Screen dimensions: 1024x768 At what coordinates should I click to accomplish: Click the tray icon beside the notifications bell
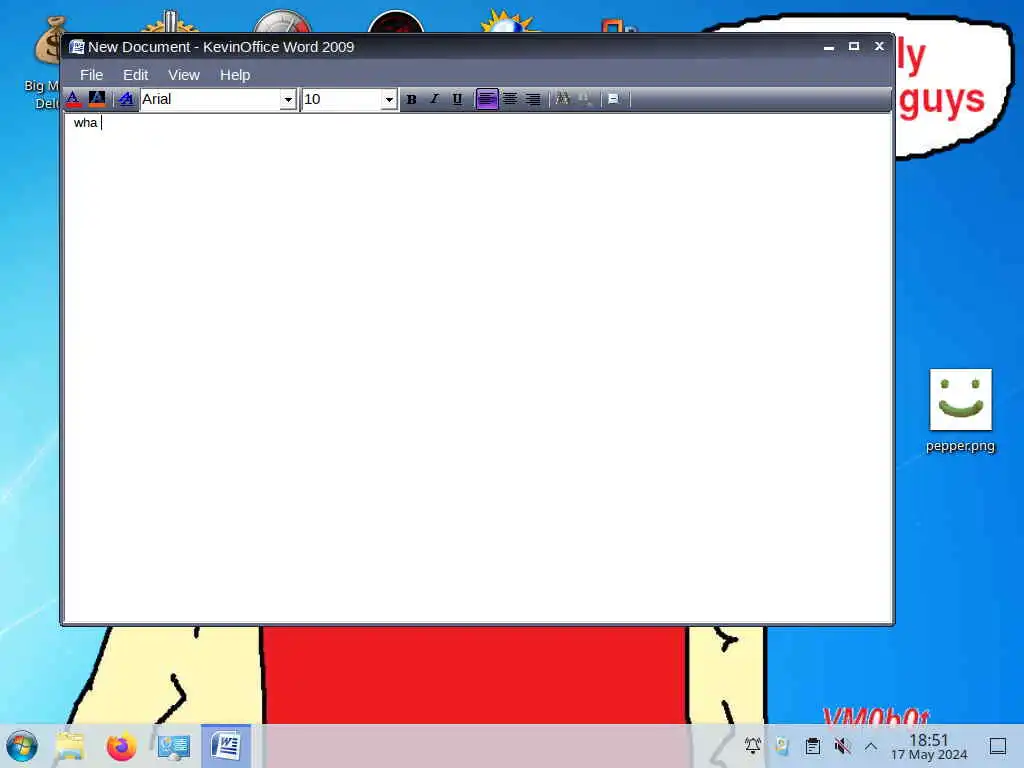pos(782,745)
